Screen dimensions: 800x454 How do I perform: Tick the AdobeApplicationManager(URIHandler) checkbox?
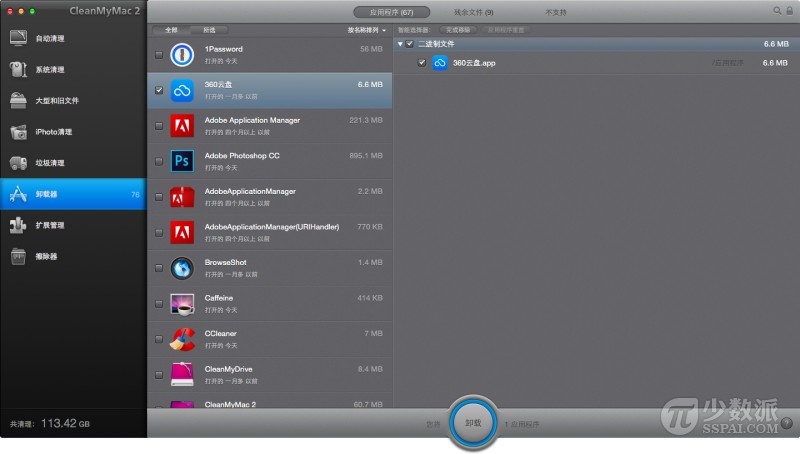click(159, 232)
